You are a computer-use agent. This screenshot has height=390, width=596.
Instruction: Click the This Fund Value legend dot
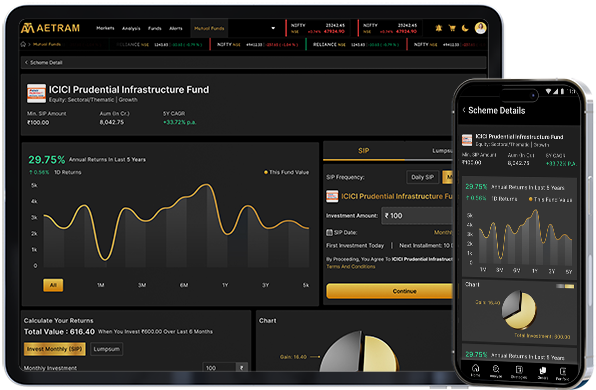coord(266,172)
